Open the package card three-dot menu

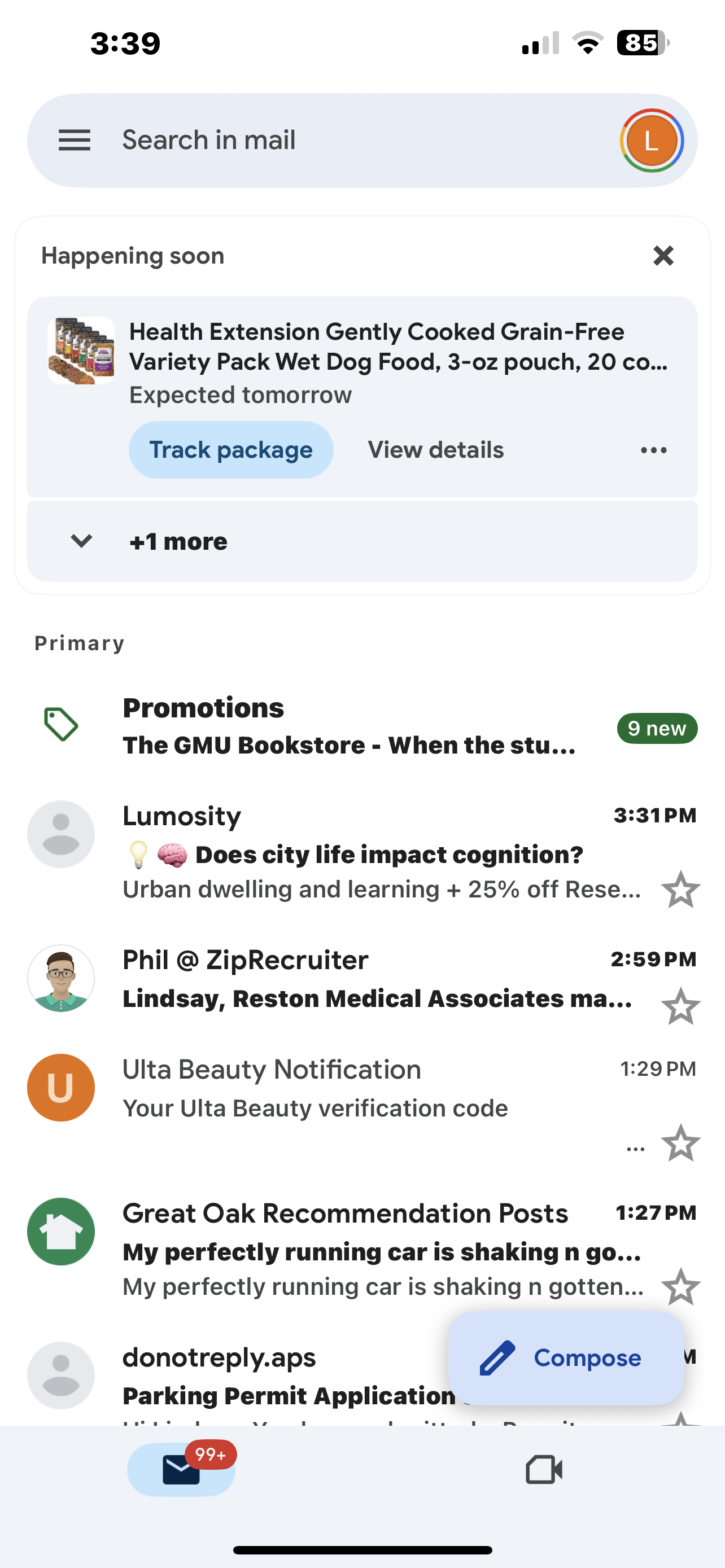point(653,450)
